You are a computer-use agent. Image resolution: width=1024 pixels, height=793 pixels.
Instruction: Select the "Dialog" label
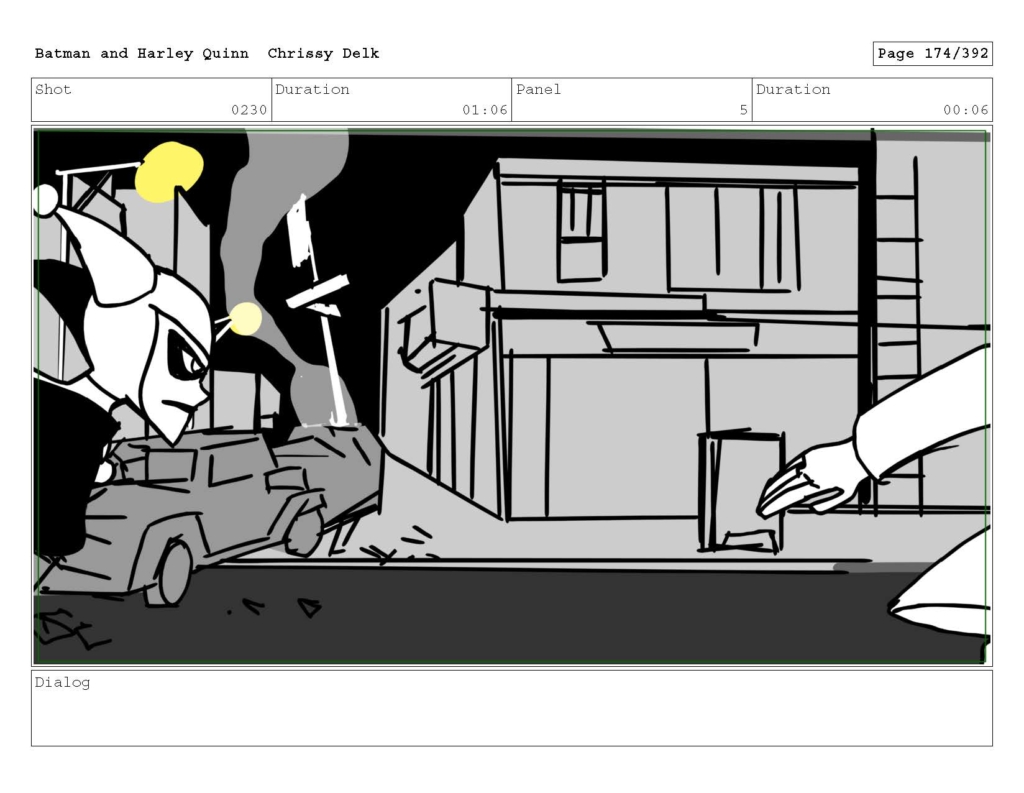(x=62, y=683)
